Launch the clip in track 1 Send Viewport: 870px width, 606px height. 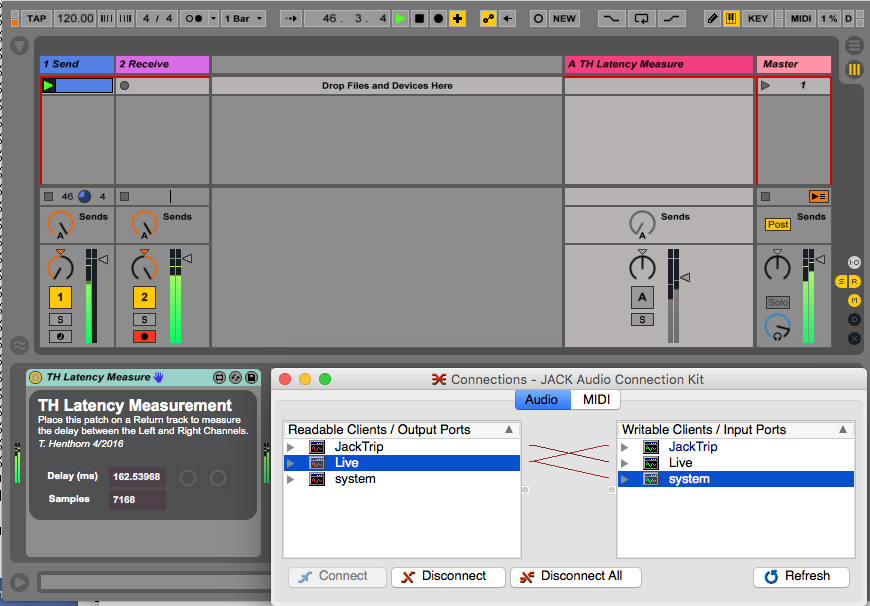(x=49, y=85)
